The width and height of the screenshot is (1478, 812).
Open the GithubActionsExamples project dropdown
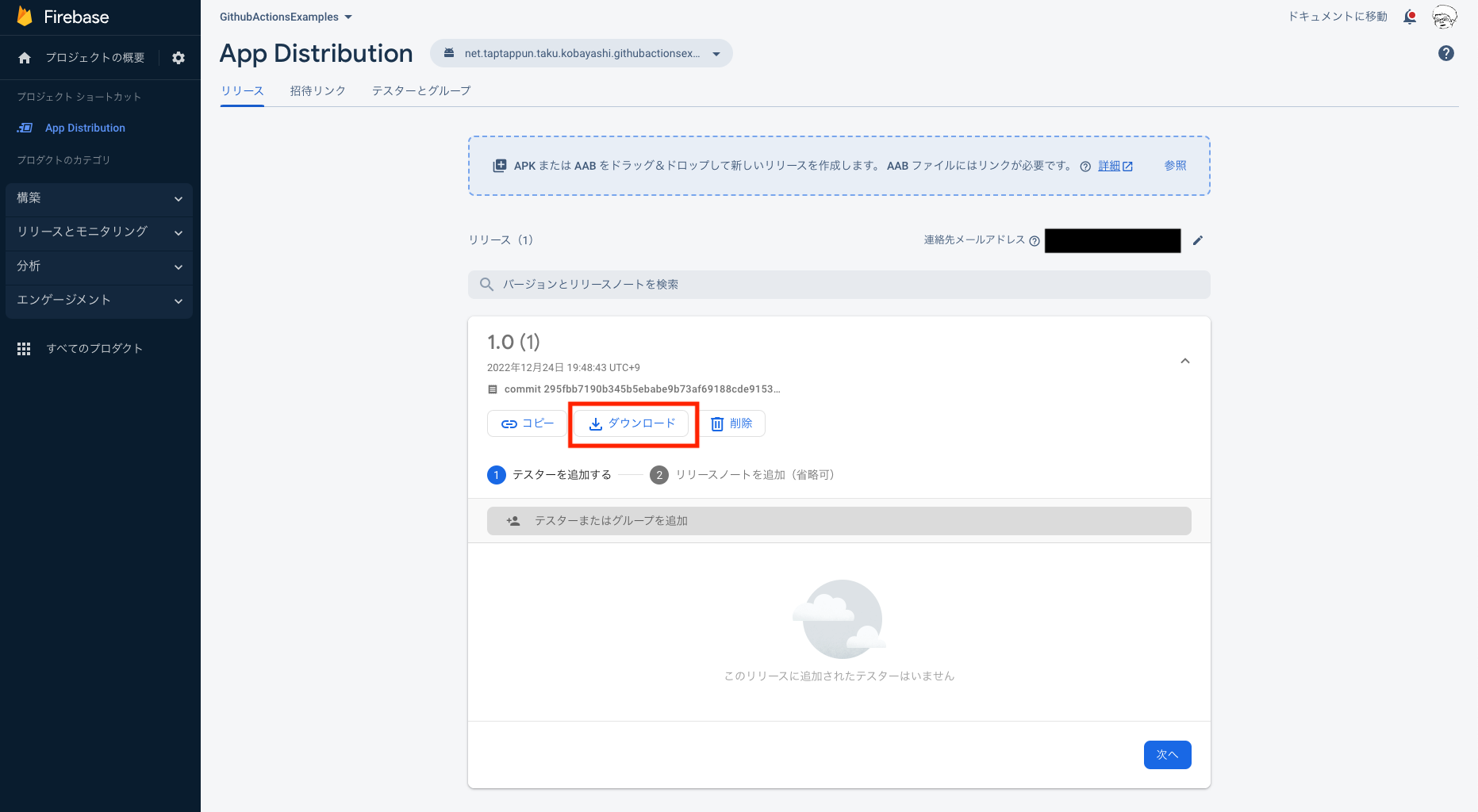(286, 16)
